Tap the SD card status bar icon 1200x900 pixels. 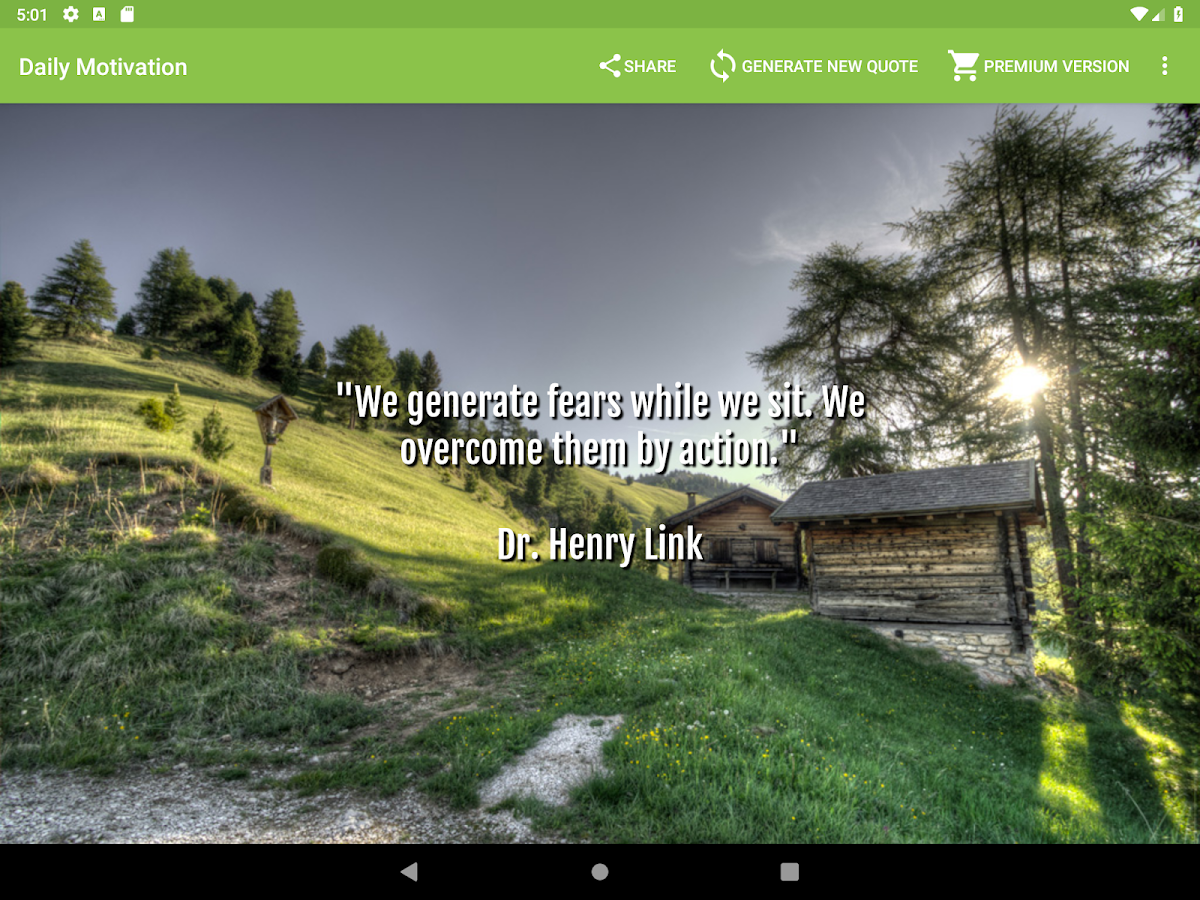(x=127, y=14)
